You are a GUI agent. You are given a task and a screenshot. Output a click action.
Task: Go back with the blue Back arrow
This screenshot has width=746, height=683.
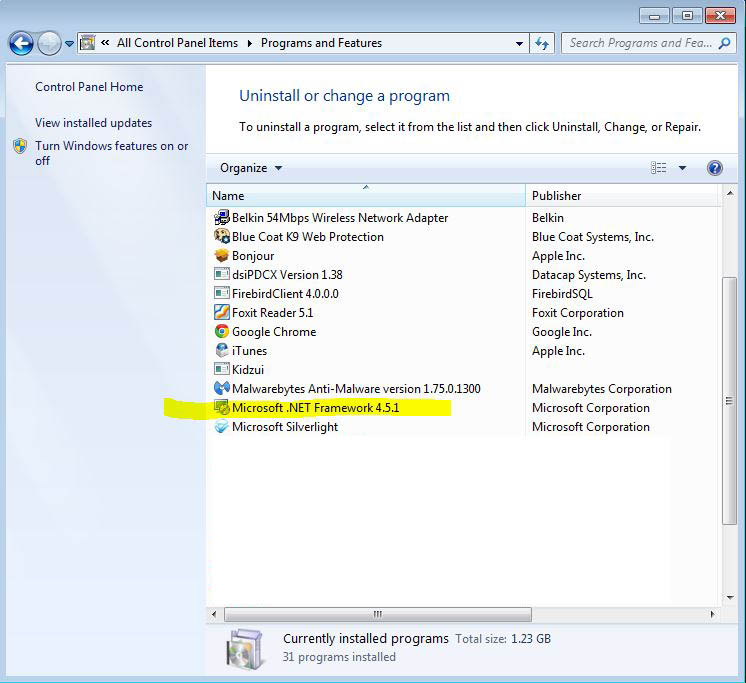click(x=21, y=44)
